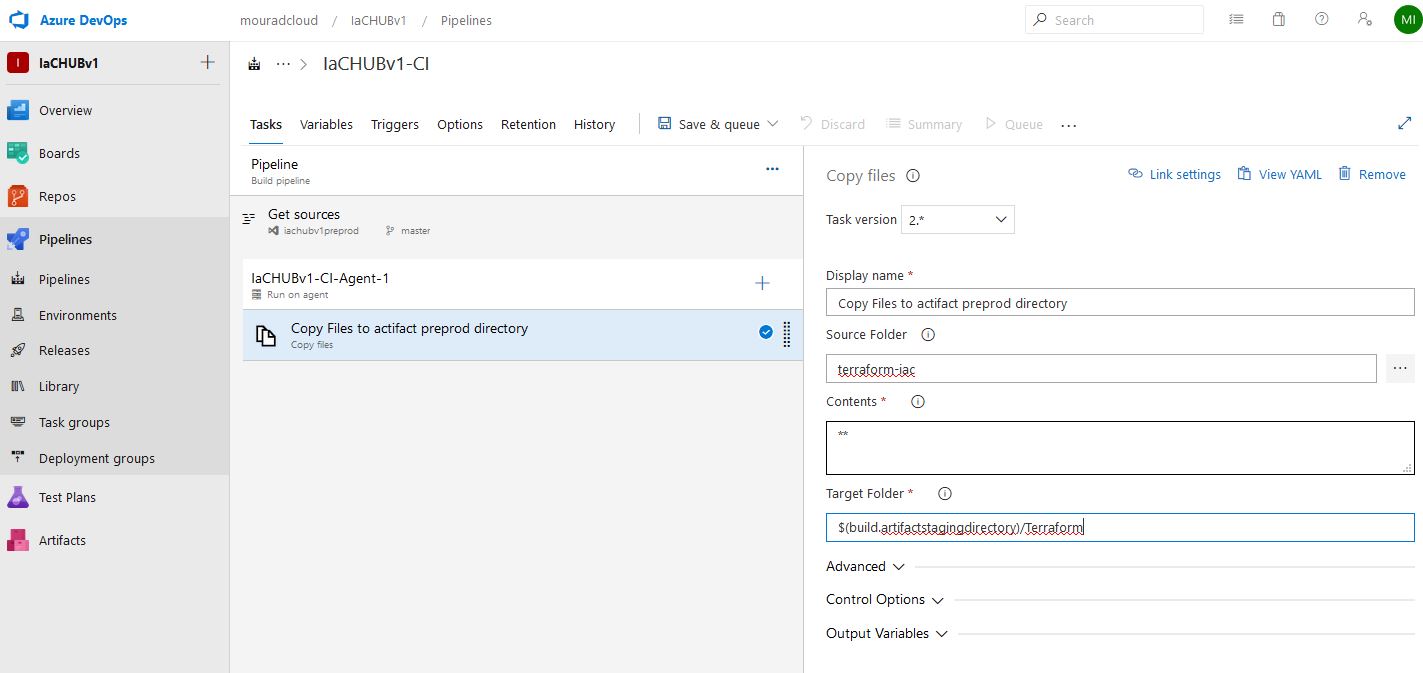1423x673 pixels.
Task: Remove the Copy files task
Action: (1372, 174)
